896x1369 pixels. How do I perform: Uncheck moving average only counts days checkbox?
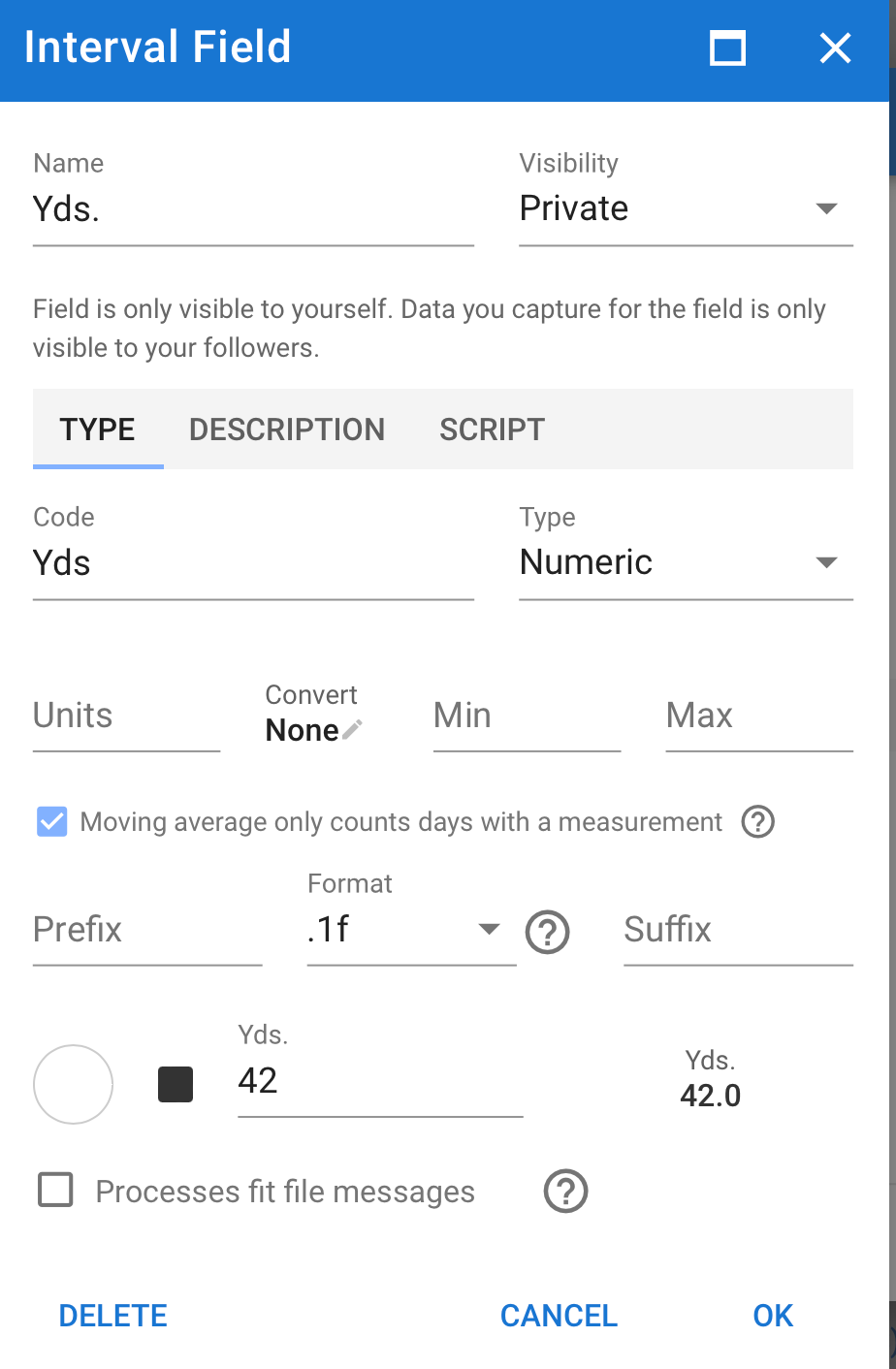(52, 822)
